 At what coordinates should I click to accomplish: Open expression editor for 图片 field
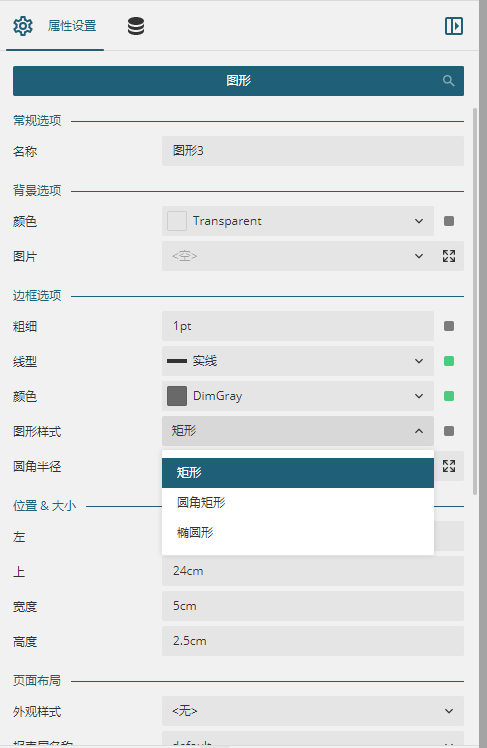click(449, 256)
